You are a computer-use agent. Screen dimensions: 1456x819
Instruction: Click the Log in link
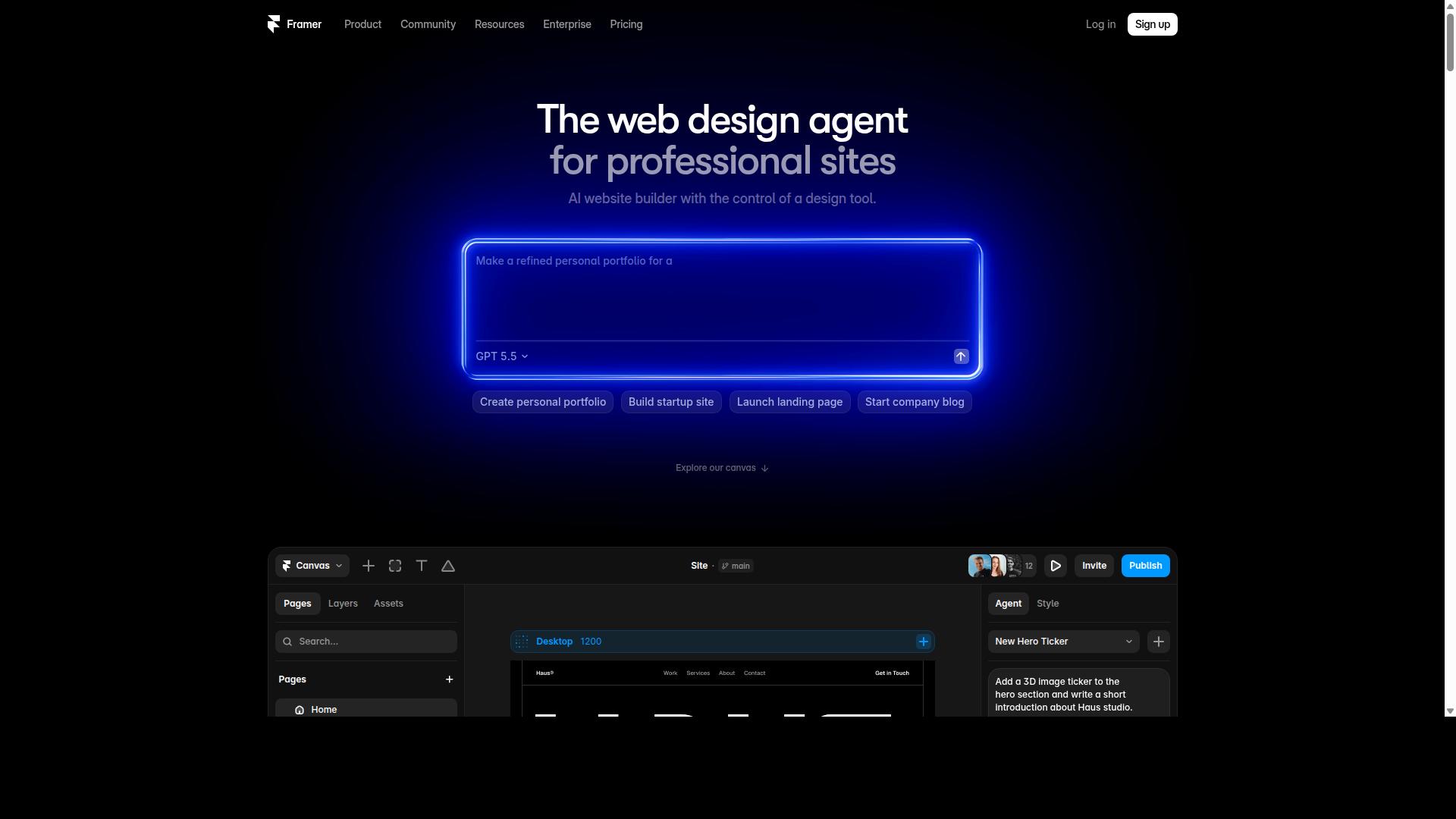tap(1100, 24)
